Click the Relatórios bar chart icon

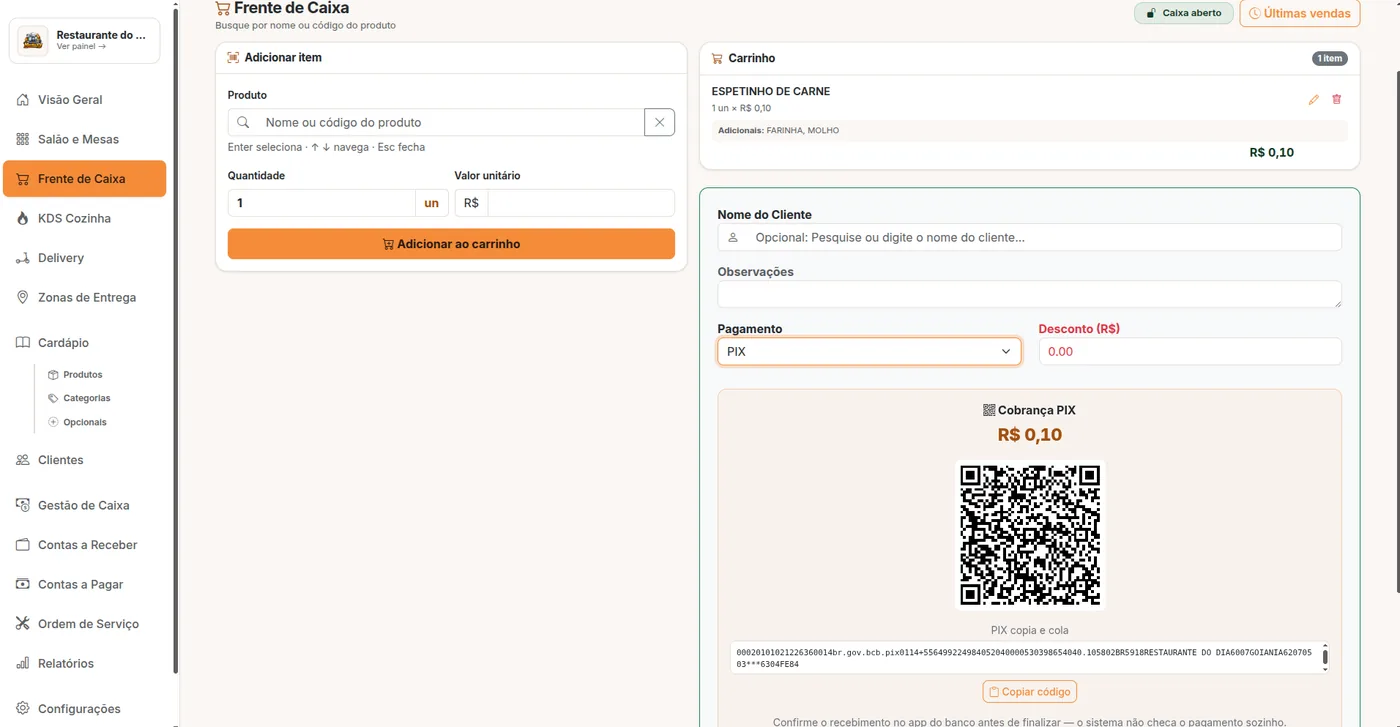pyautogui.click(x=23, y=663)
